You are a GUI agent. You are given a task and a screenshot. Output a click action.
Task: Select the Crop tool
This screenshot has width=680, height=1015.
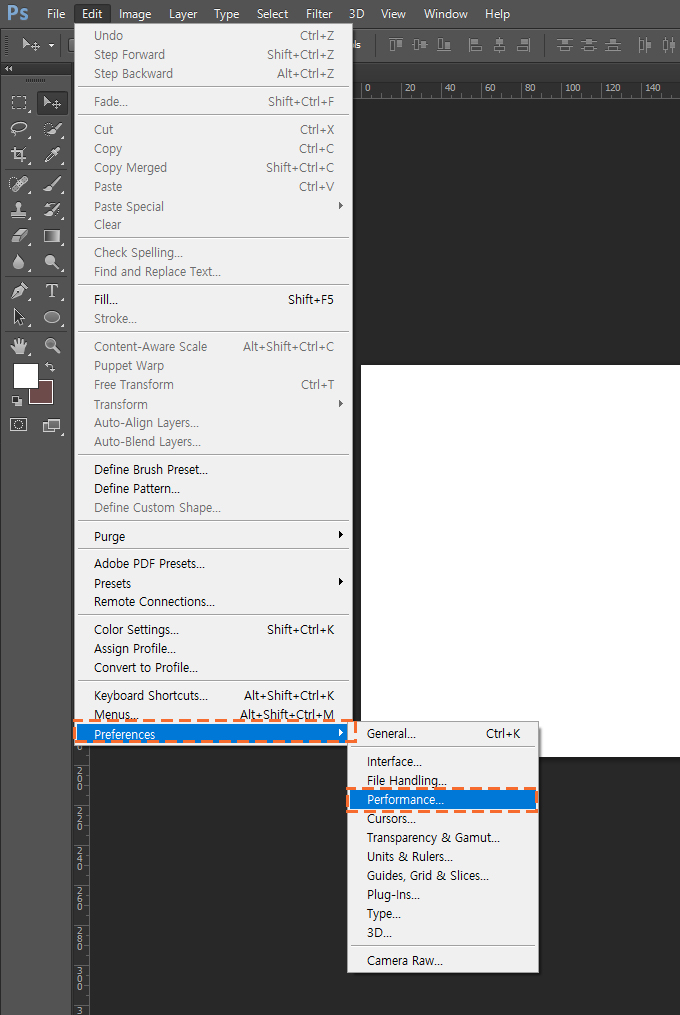pyautogui.click(x=19, y=154)
